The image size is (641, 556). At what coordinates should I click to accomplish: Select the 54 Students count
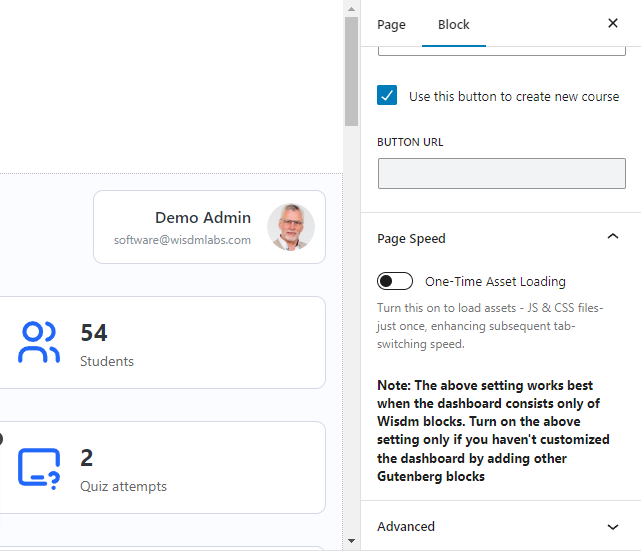coord(94,332)
